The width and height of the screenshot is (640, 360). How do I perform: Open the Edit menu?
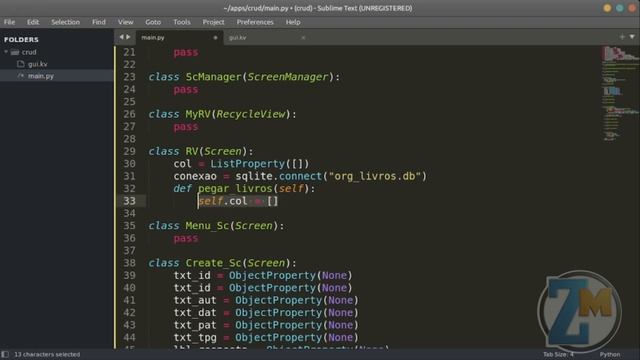[x=33, y=22]
